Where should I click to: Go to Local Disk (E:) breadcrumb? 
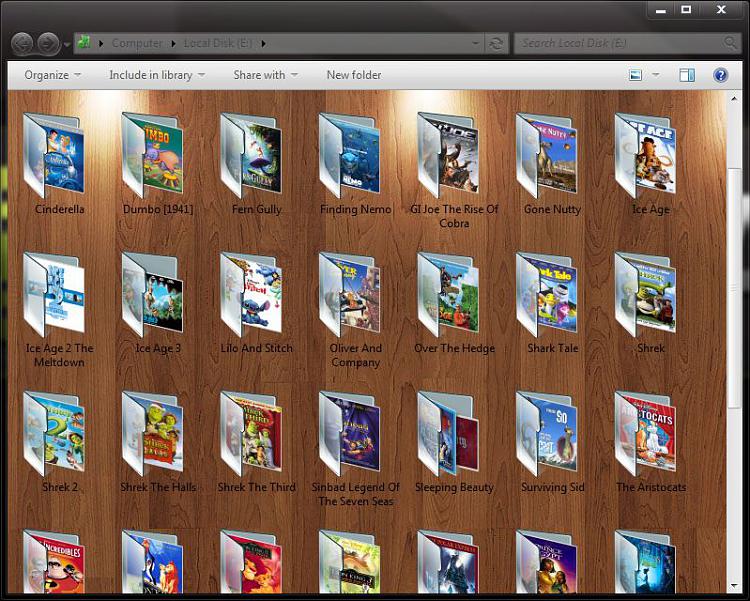pos(218,44)
